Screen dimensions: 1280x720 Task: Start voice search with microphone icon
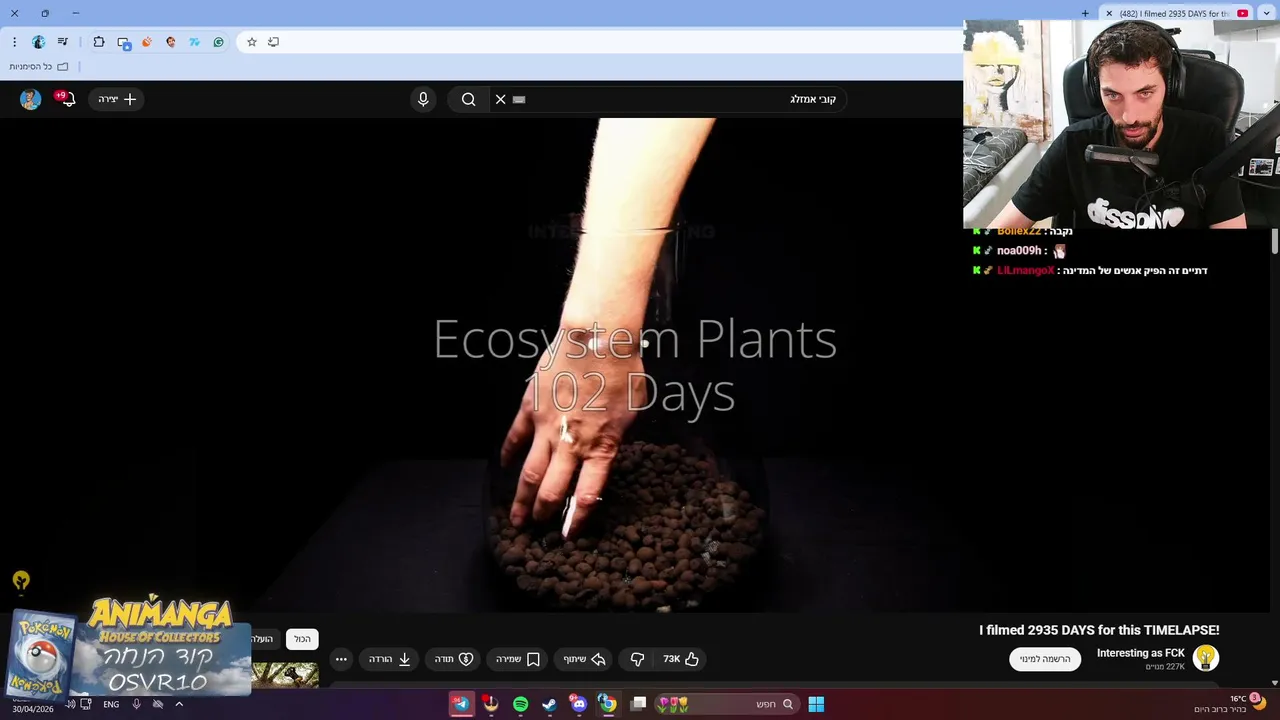[423, 99]
